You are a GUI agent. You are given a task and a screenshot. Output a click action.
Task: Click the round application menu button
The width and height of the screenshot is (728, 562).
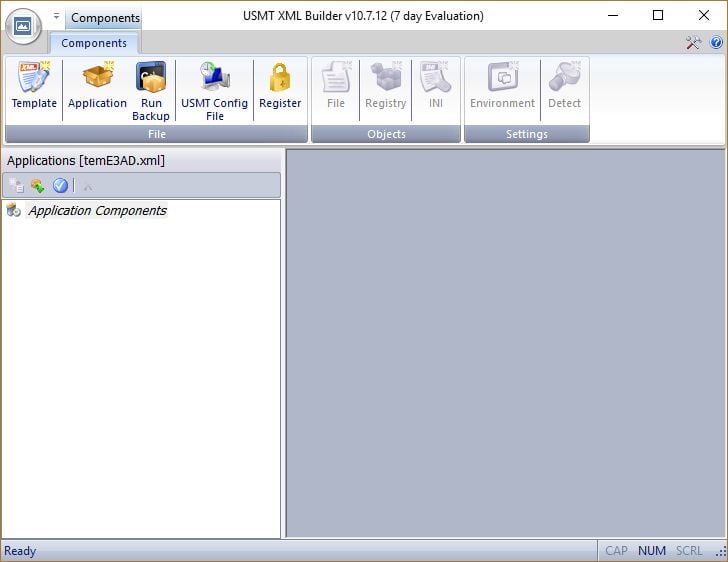point(23,26)
